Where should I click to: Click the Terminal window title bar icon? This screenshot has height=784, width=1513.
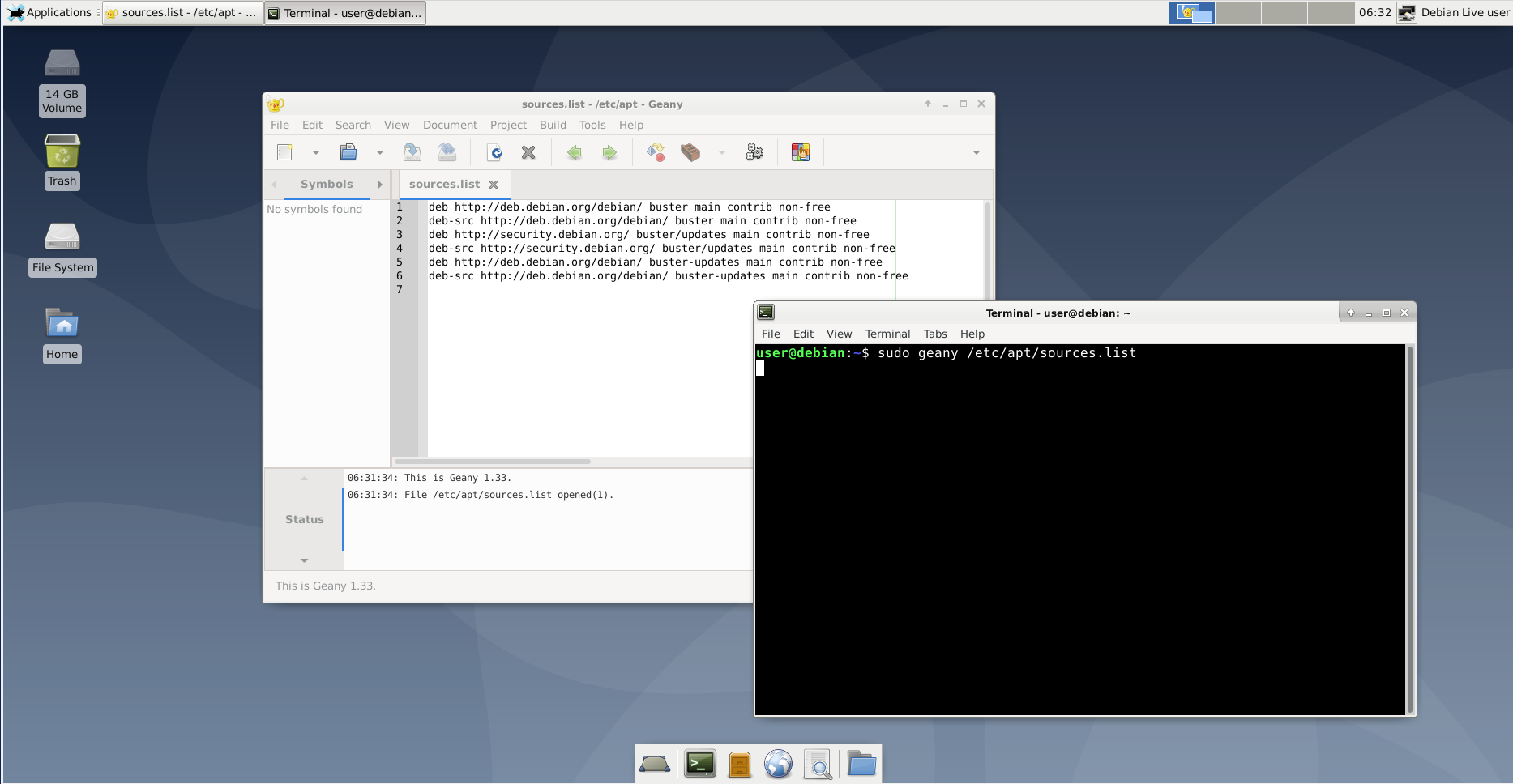click(x=766, y=313)
